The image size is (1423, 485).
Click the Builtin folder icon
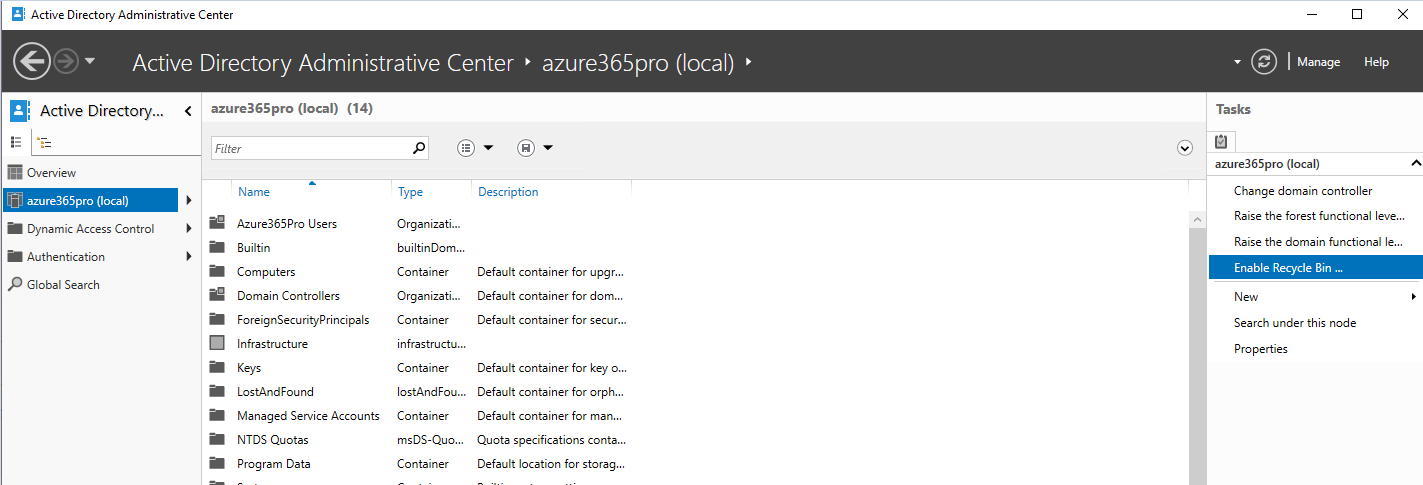pyautogui.click(x=217, y=247)
